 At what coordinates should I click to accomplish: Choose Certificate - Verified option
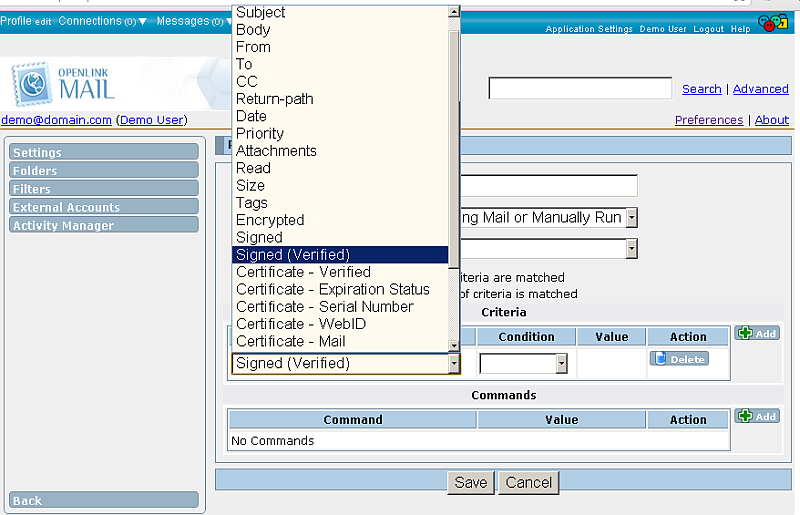pyautogui.click(x=340, y=272)
